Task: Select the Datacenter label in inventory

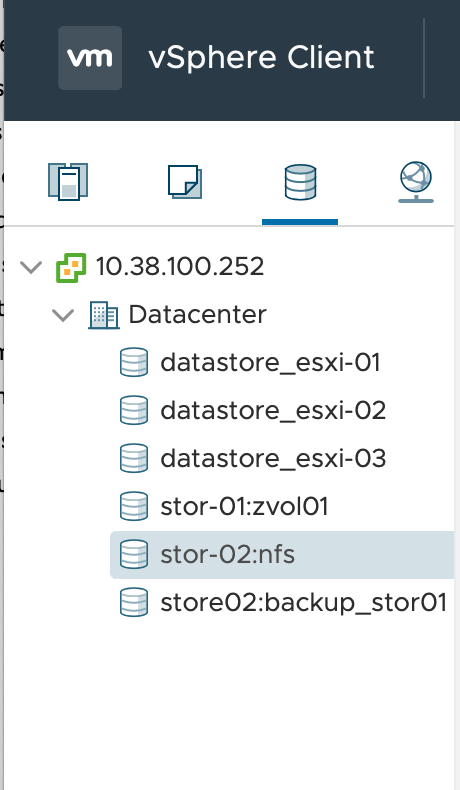Action: [198, 314]
